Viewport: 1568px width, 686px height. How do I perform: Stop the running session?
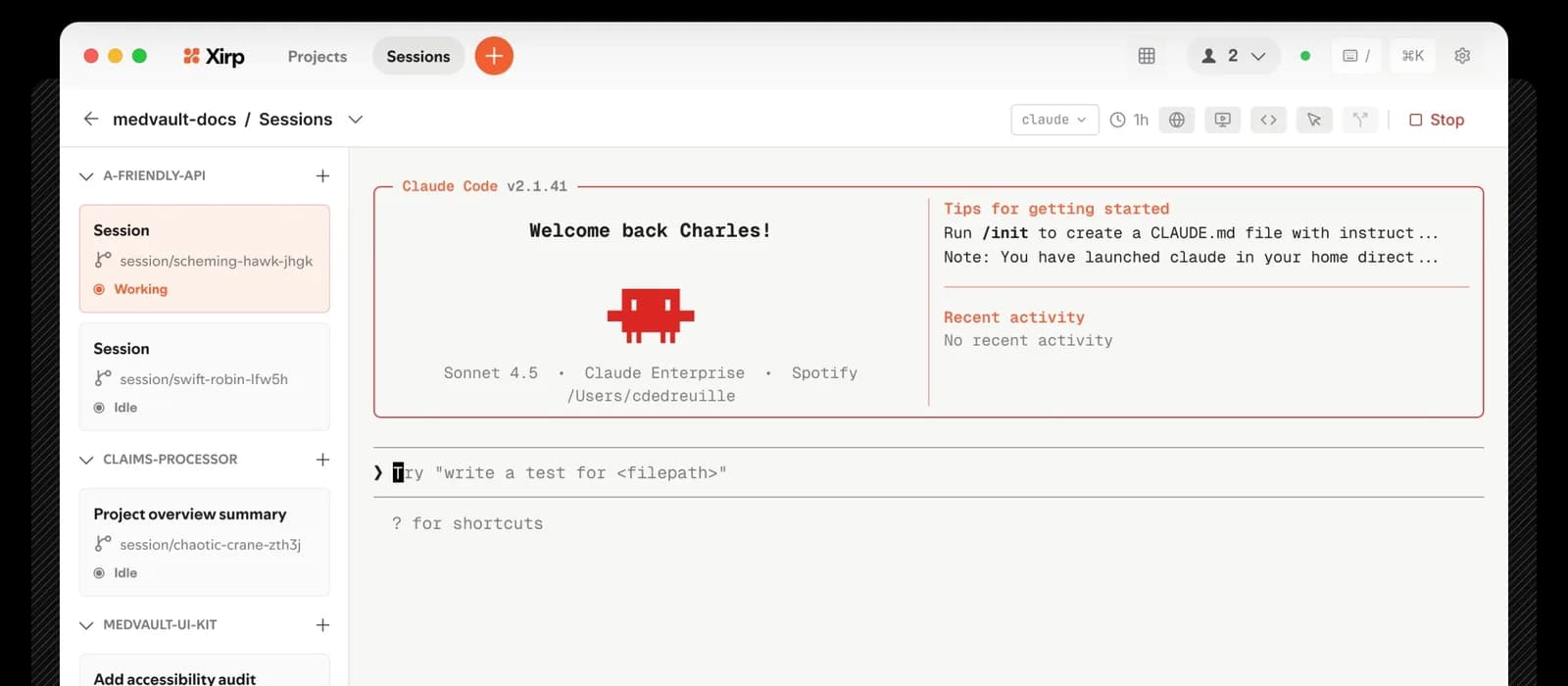1437,120
